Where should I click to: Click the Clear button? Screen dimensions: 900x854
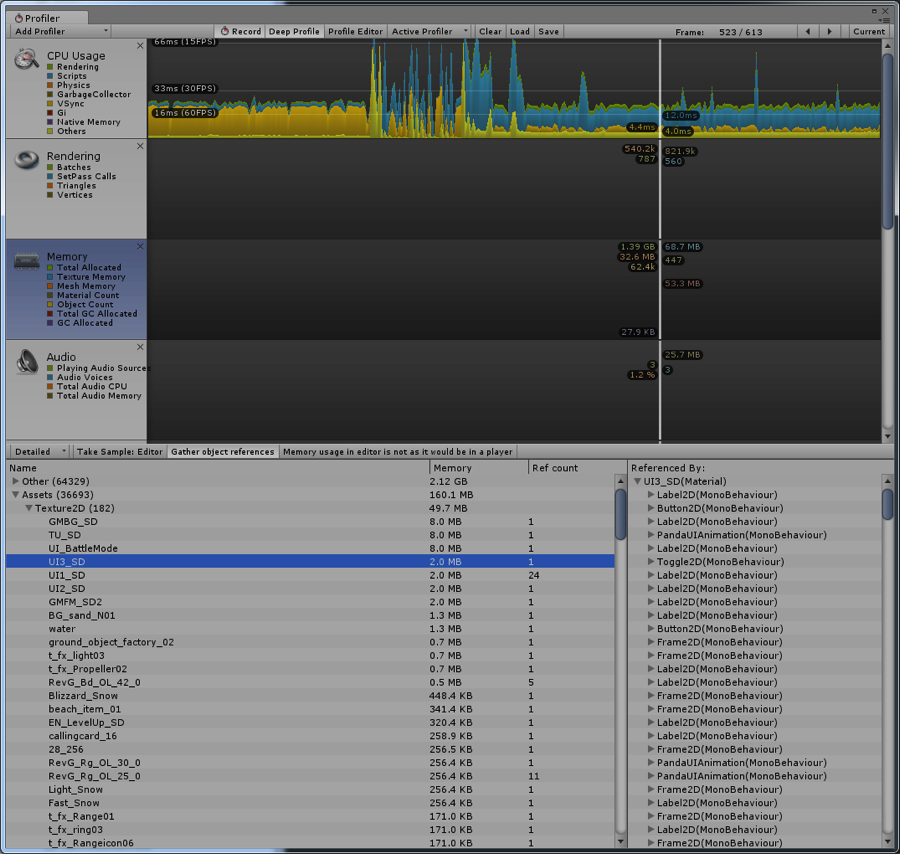point(490,32)
